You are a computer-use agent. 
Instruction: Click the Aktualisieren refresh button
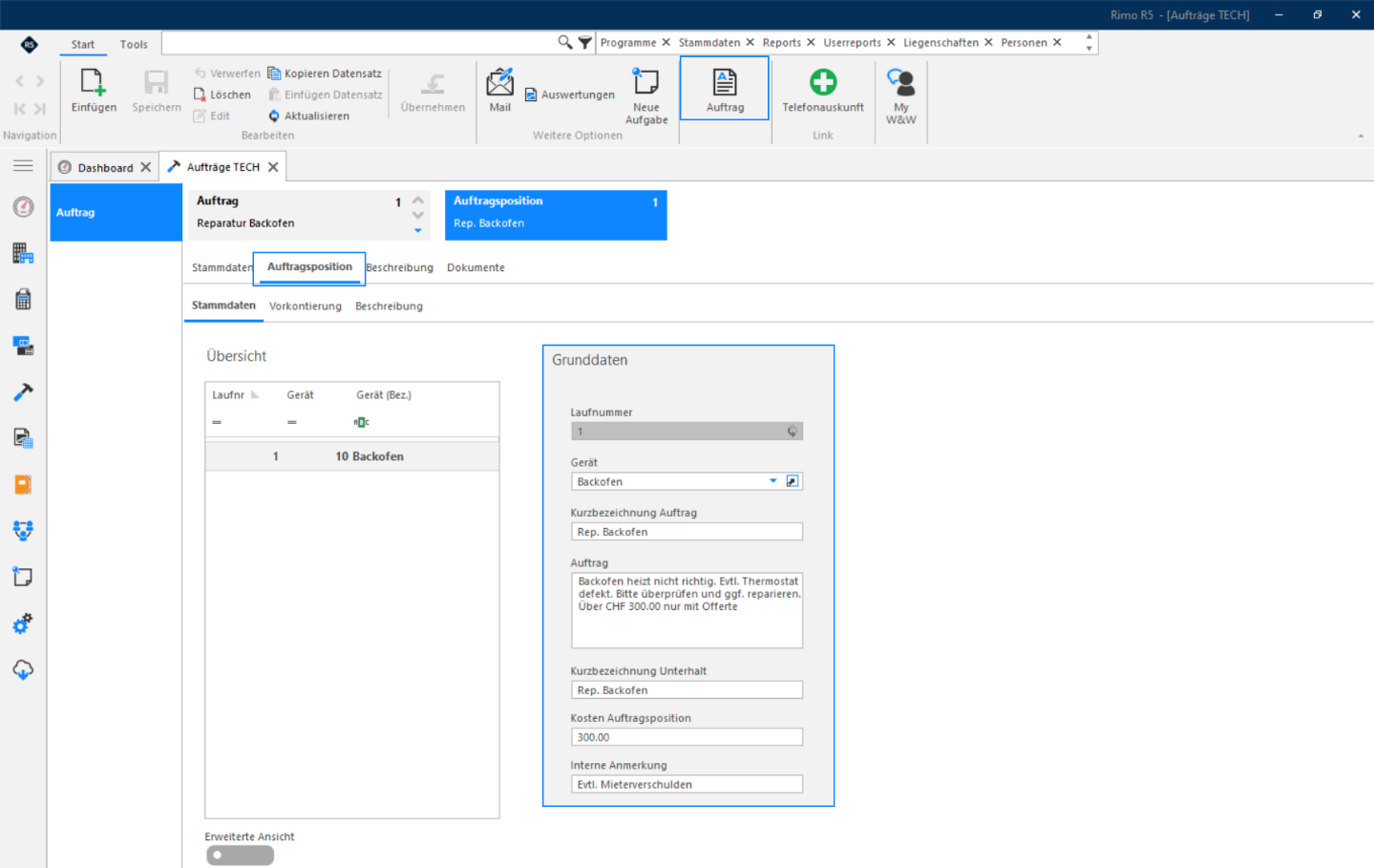(x=309, y=116)
